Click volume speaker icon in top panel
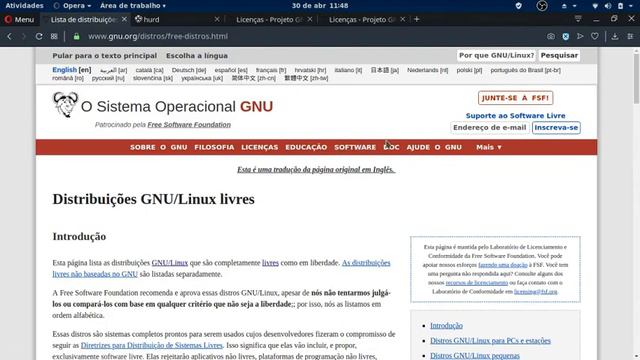640x360 pixels. [608, 6]
